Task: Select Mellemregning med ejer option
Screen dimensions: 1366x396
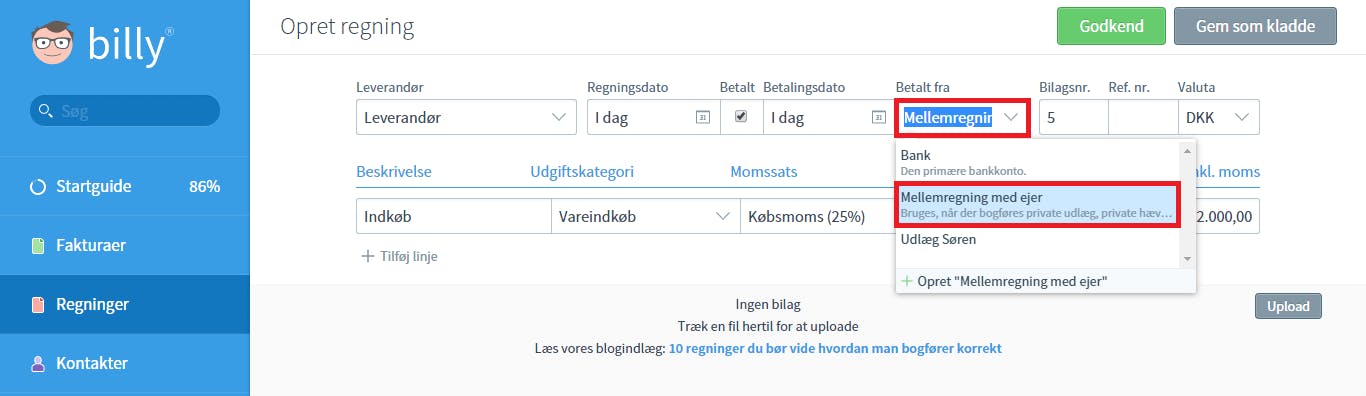Action: pos(1037,205)
